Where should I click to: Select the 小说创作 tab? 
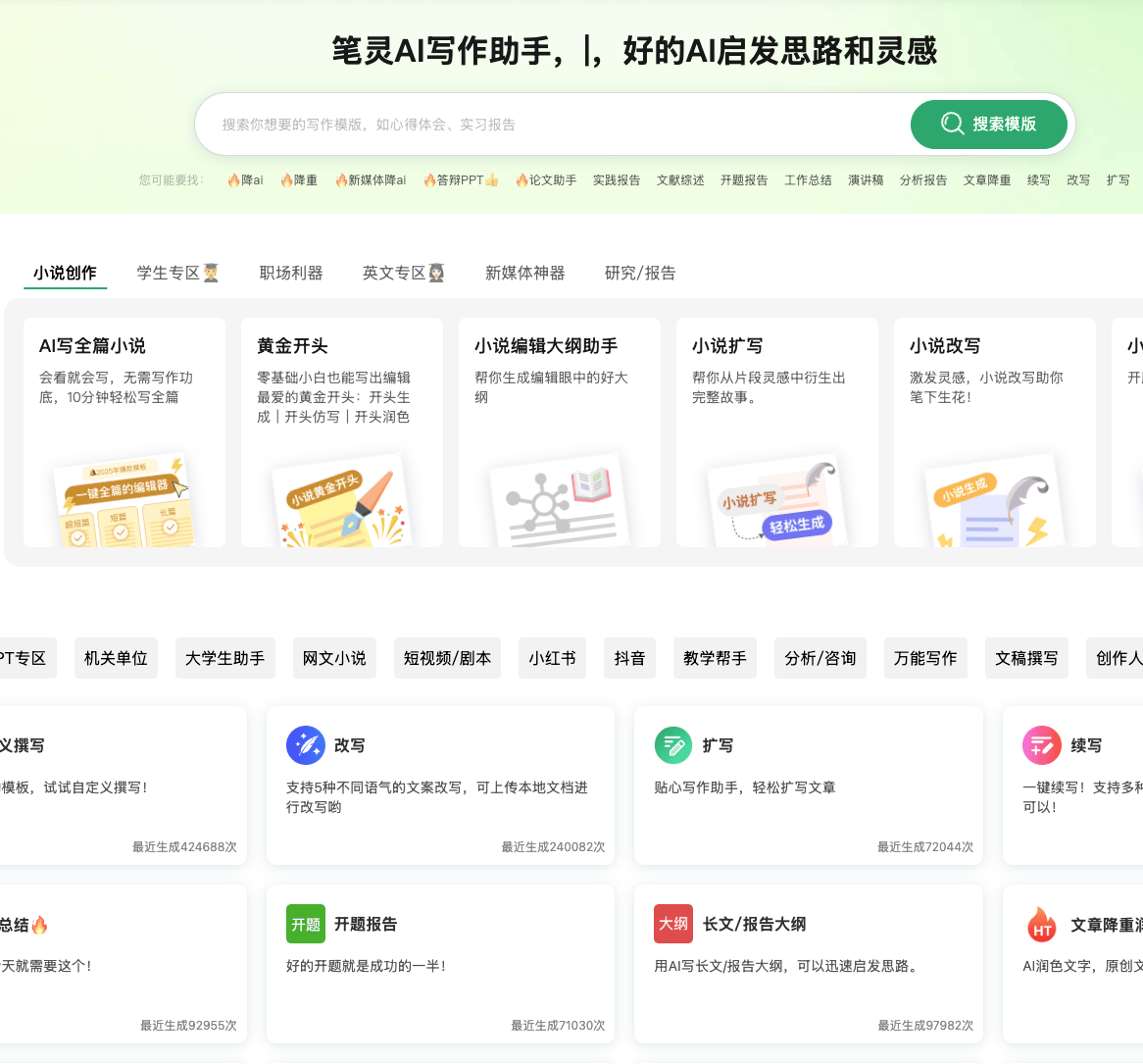click(x=65, y=273)
